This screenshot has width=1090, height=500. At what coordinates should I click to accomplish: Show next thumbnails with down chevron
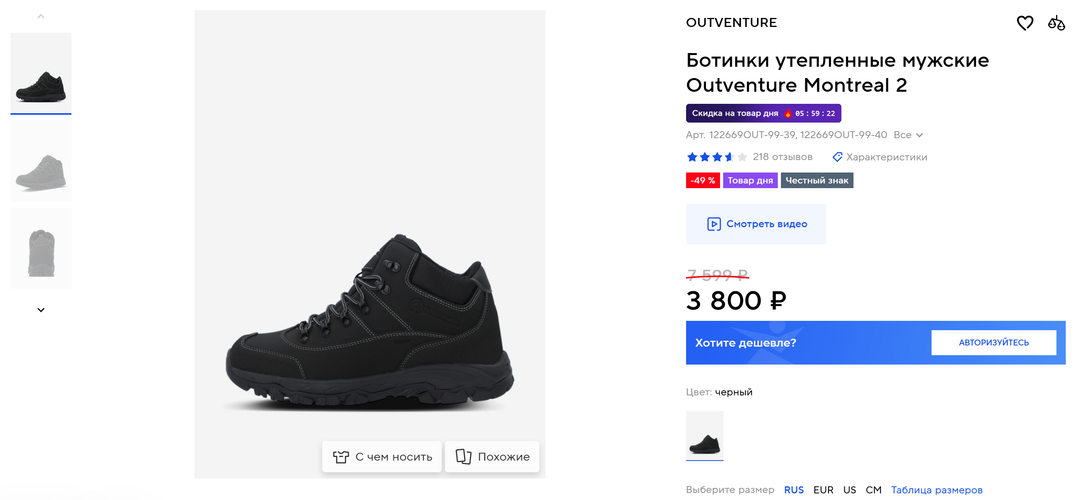click(41, 310)
